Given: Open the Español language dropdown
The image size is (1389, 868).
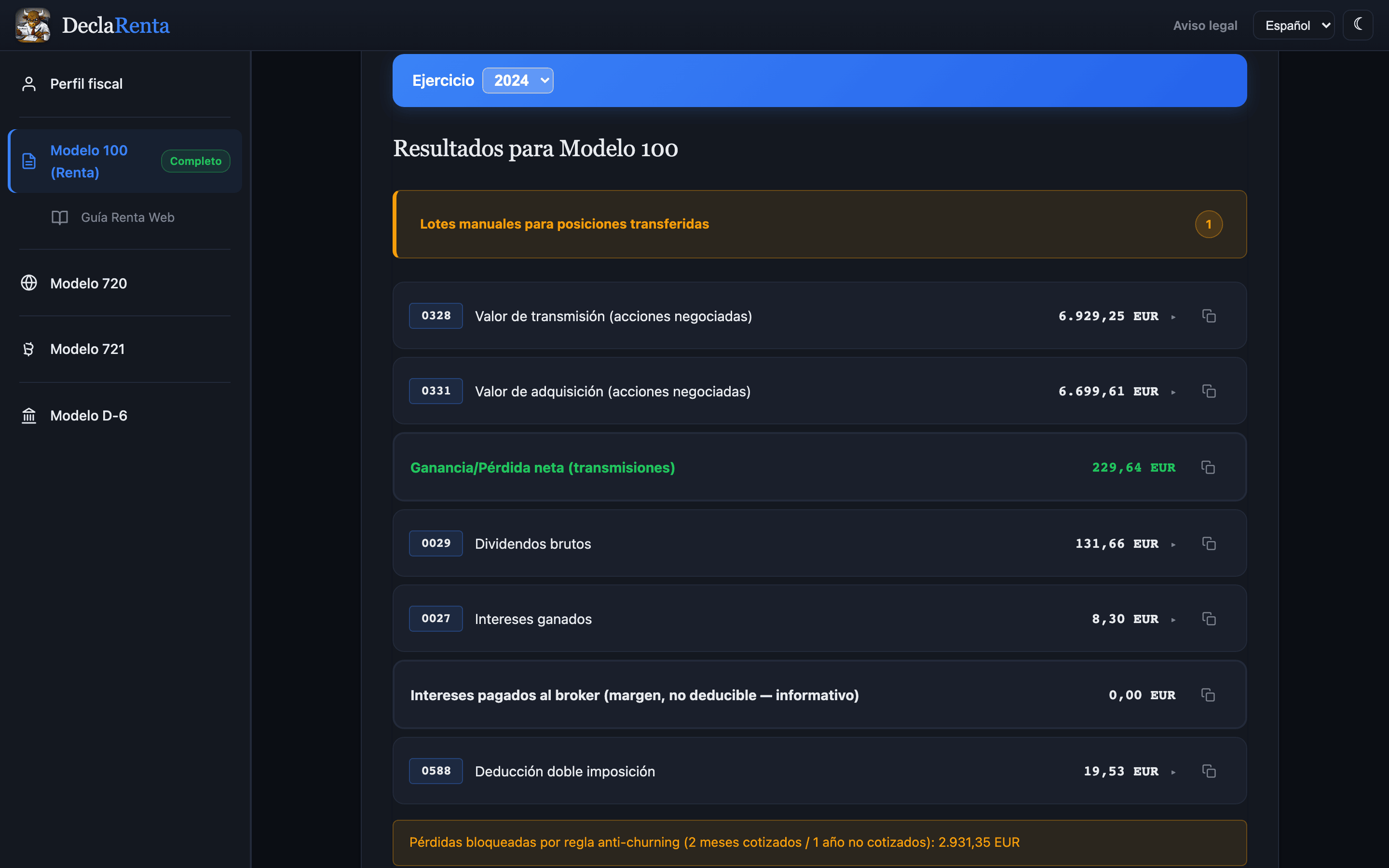Looking at the screenshot, I should point(1294,25).
